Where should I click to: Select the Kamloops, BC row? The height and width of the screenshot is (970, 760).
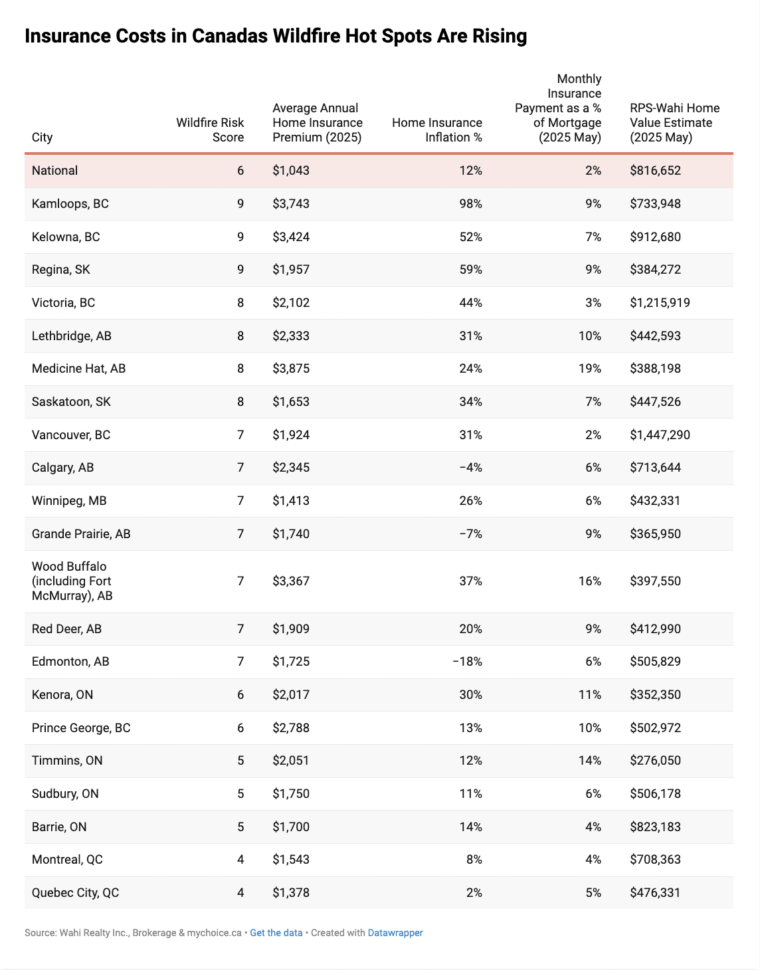coord(379,204)
